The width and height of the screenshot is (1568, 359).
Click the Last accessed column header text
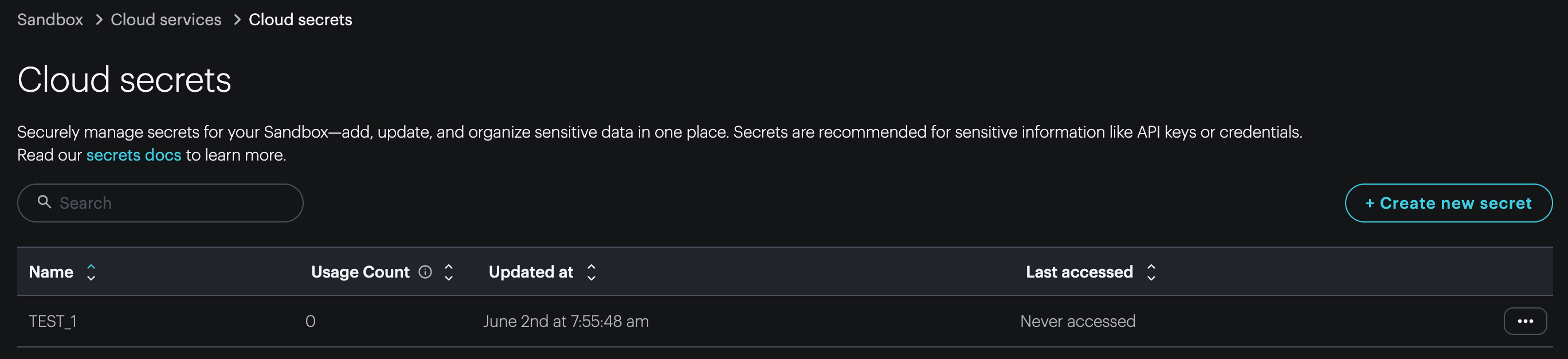coord(1079,272)
